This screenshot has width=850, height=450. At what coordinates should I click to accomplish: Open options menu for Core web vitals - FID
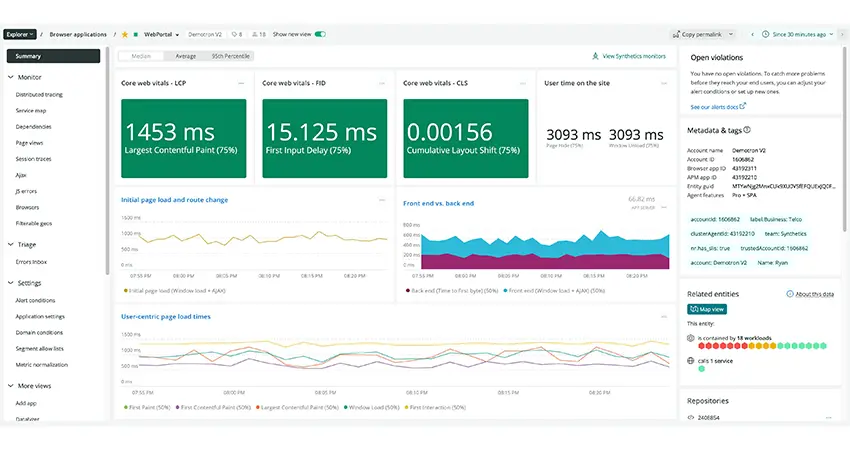(x=382, y=83)
